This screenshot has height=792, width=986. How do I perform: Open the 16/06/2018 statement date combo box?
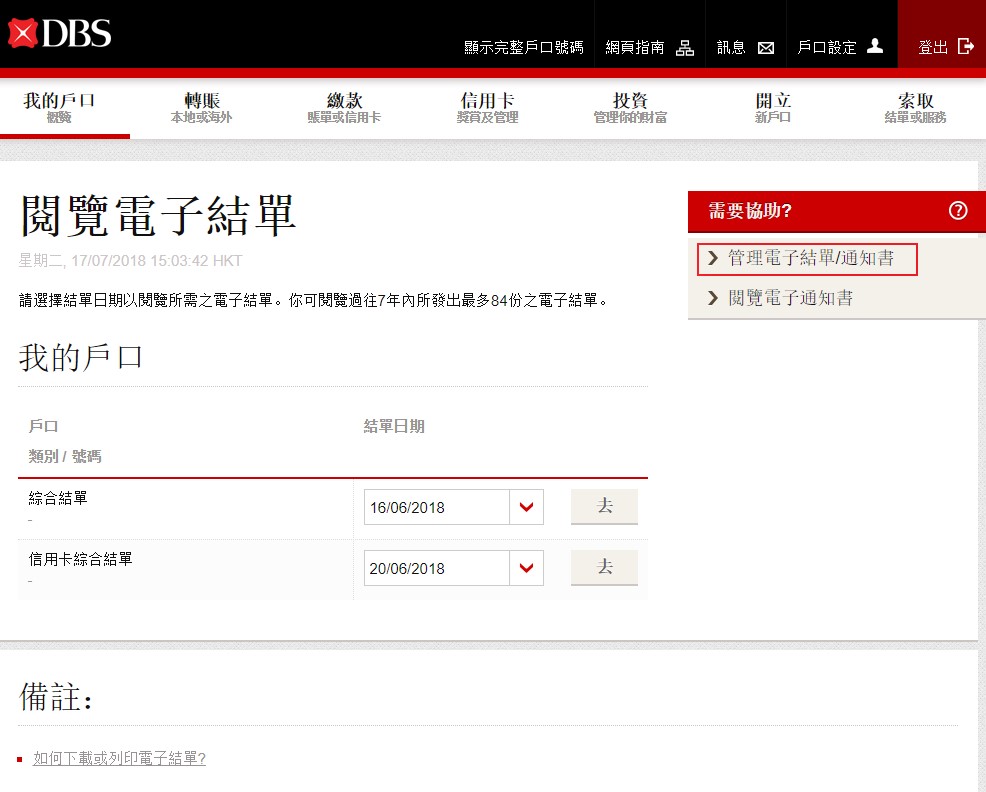(437, 507)
